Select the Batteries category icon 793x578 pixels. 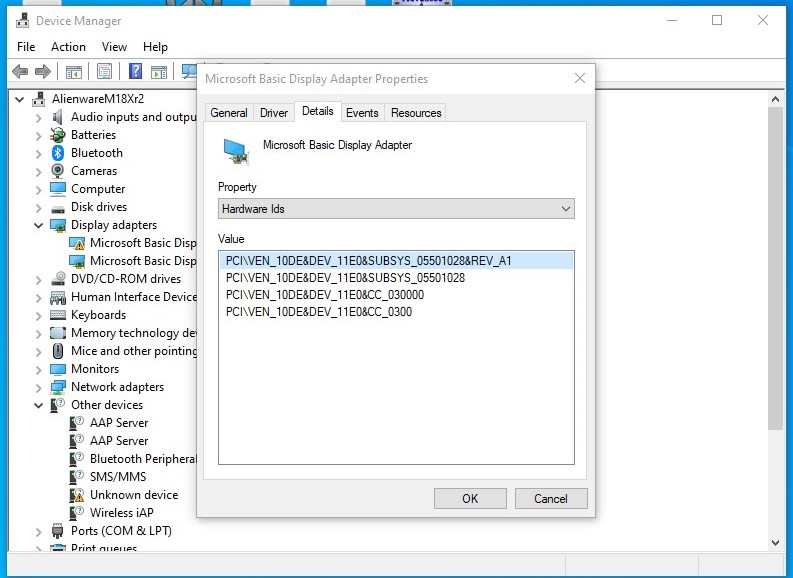58,135
